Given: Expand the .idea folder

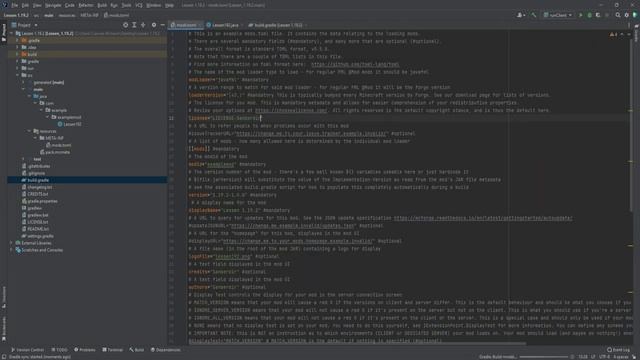Looking at the screenshot, I should point(18,47).
